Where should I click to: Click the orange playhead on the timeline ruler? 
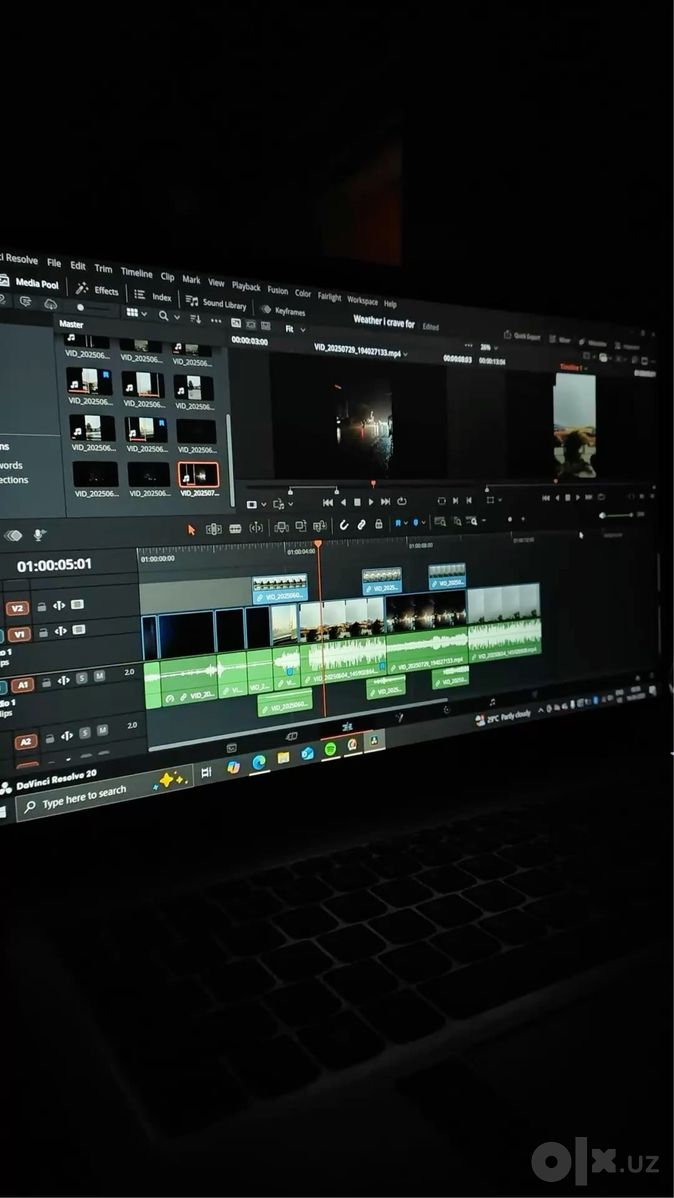(x=318, y=544)
